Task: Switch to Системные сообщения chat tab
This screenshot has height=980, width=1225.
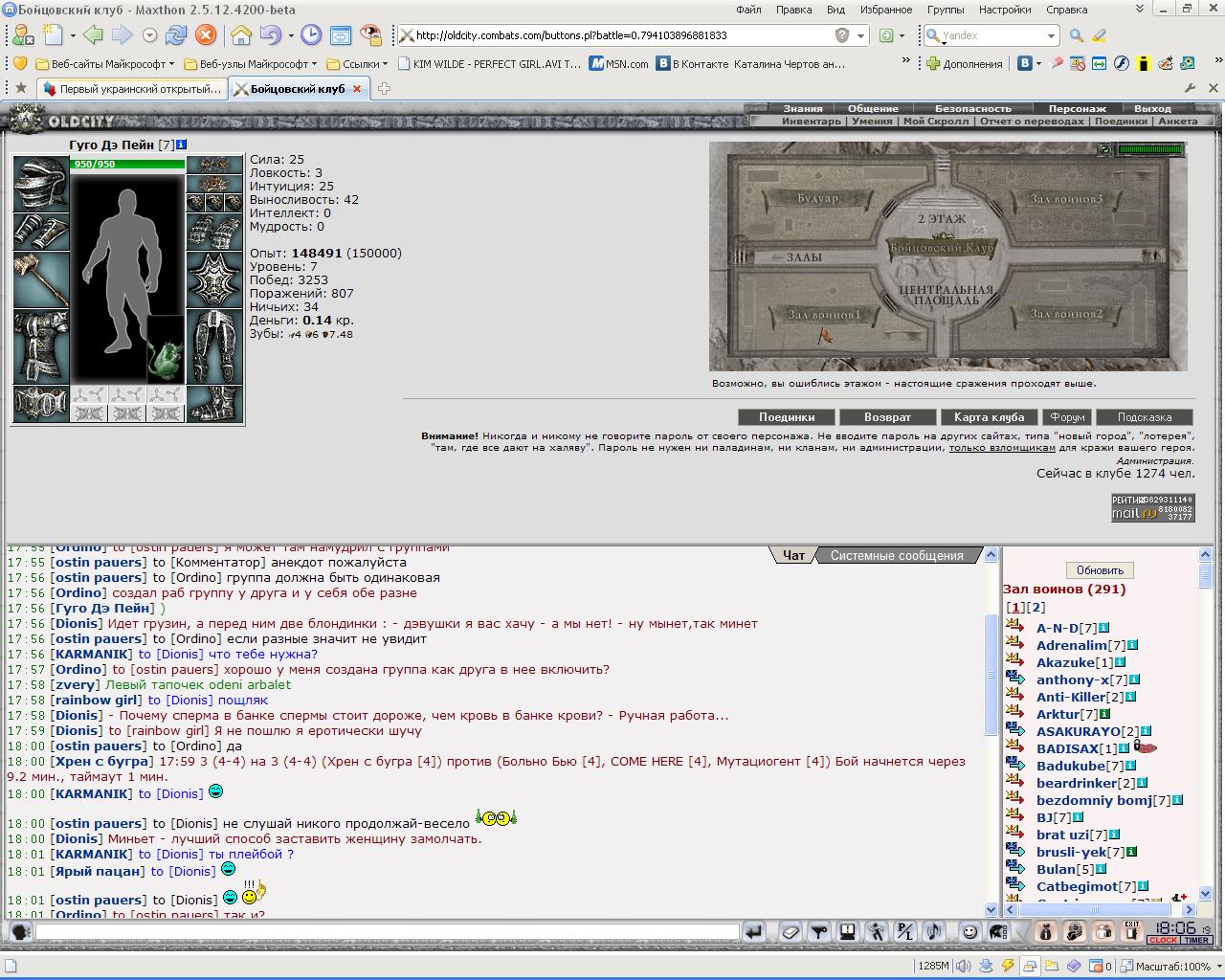Action: click(897, 555)
